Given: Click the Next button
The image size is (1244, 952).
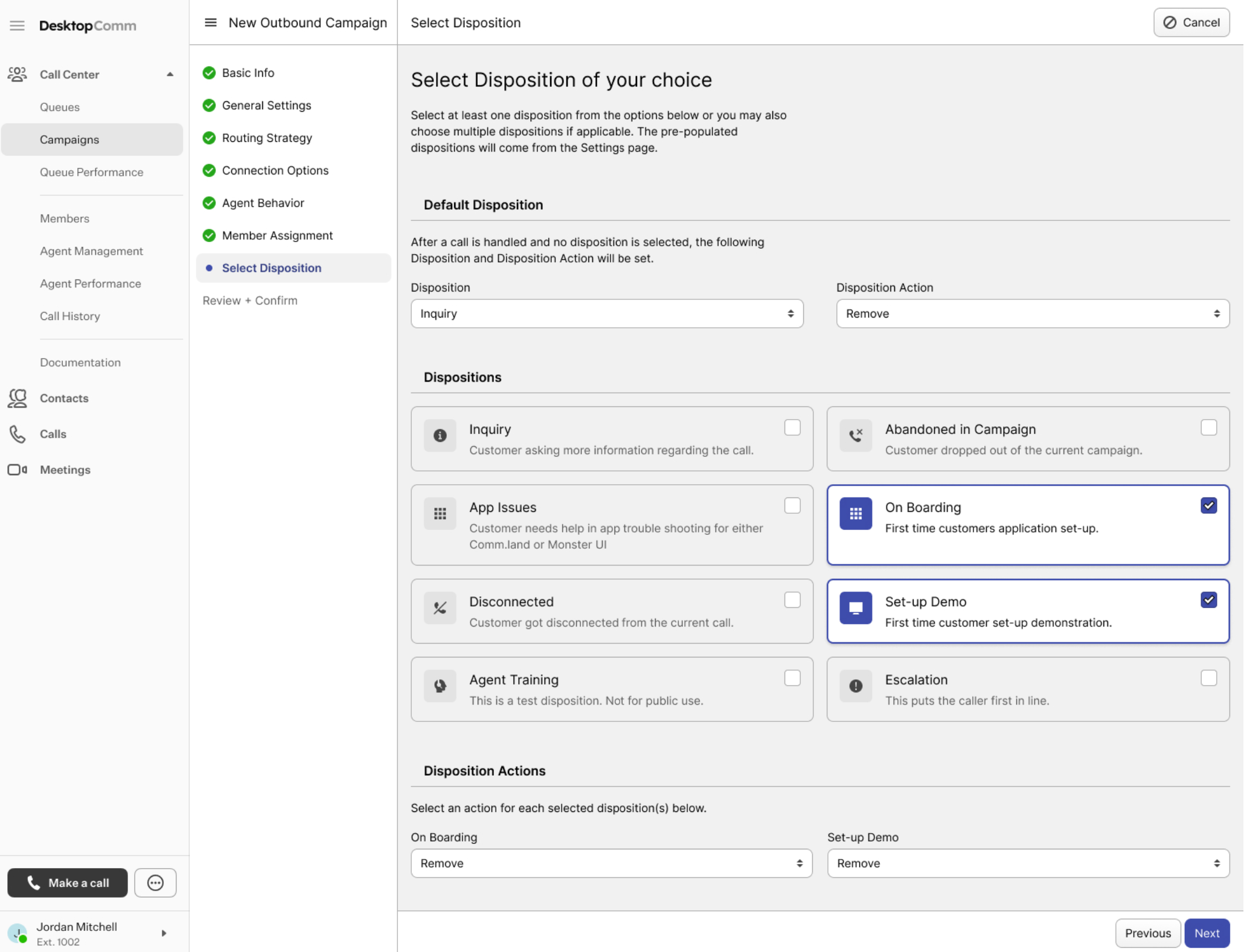Looking at the screenshot, I should pos(1207,933).
